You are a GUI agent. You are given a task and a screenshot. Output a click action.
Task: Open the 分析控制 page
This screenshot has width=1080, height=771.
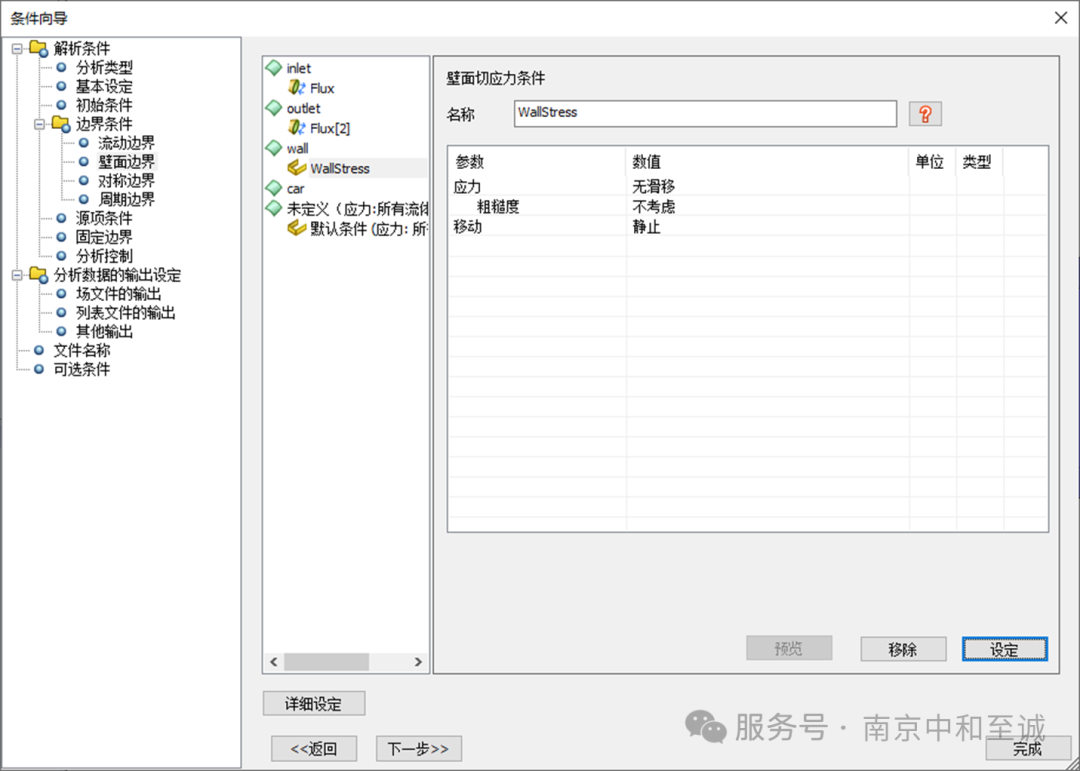click(x=104, y=256)
